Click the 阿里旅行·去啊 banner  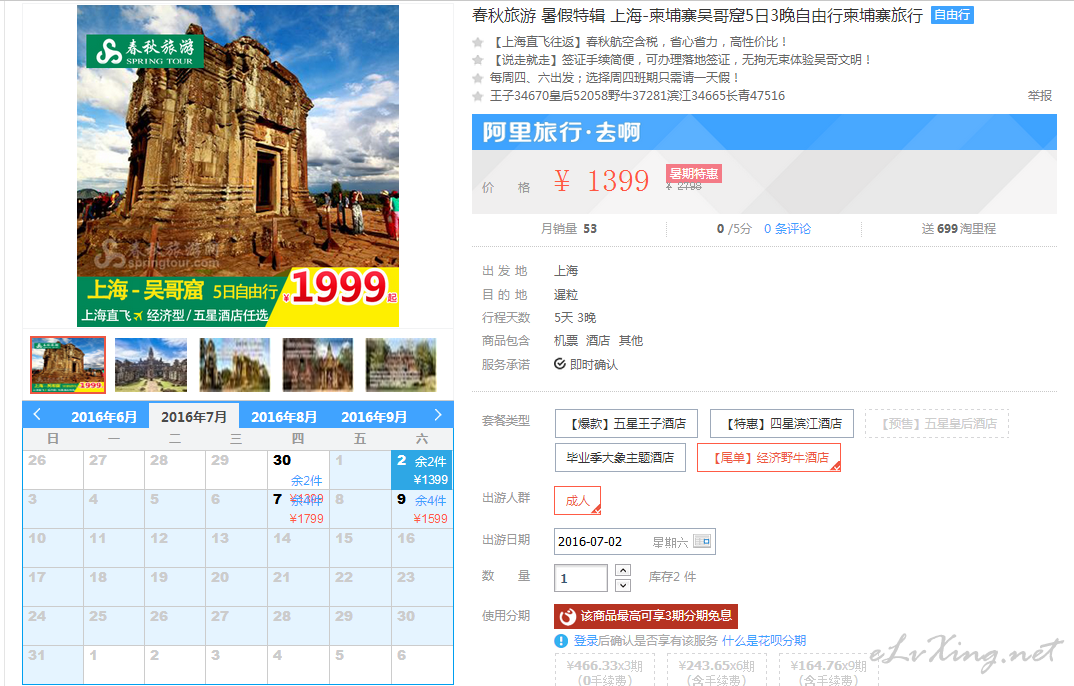(x=764, y=132)
